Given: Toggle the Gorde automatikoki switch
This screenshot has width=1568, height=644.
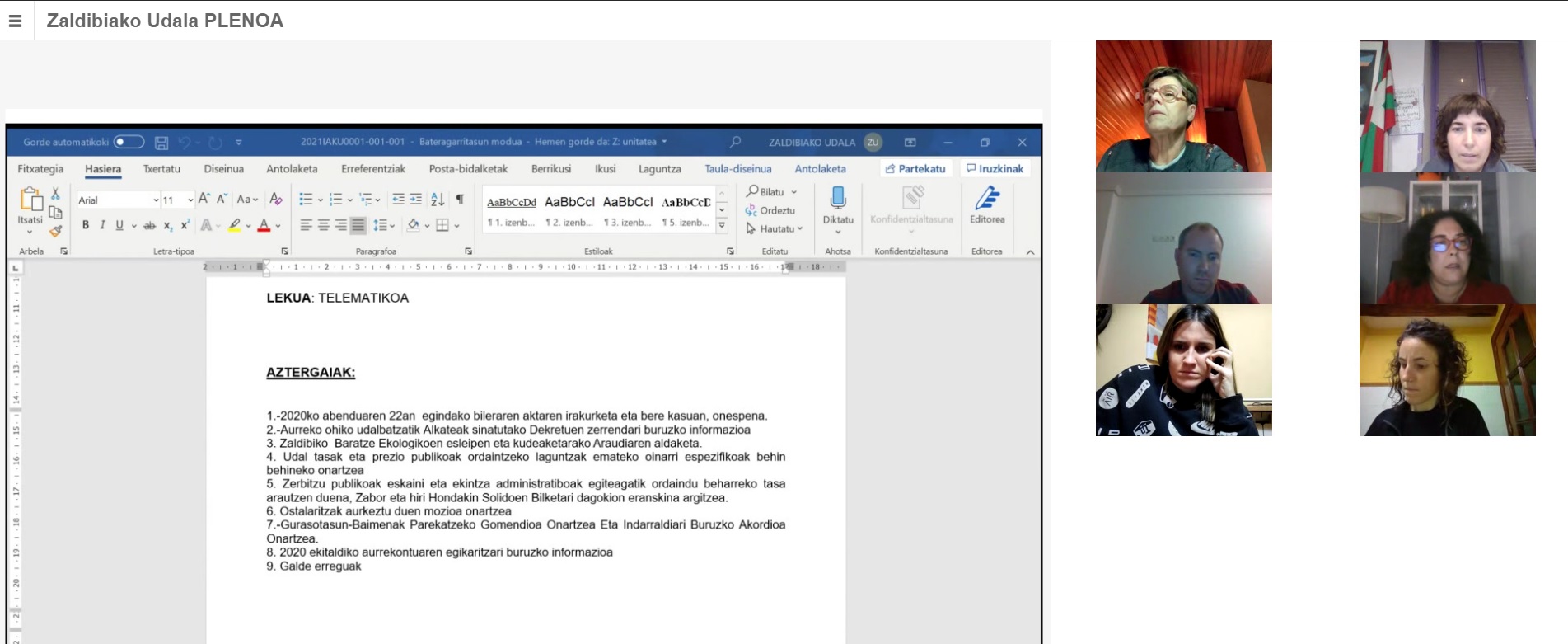Looking at the screenshot, I should click(129, 142).
